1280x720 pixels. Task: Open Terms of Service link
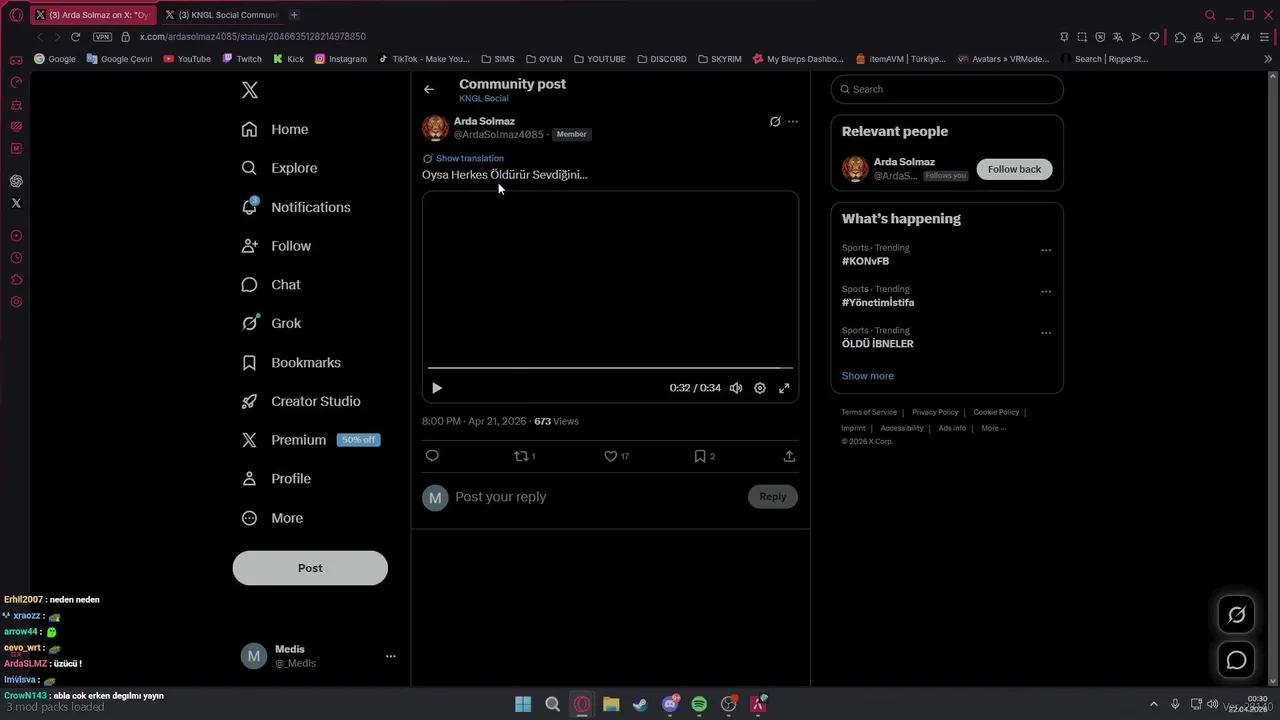pyautogui.click(x=869, y=412)
